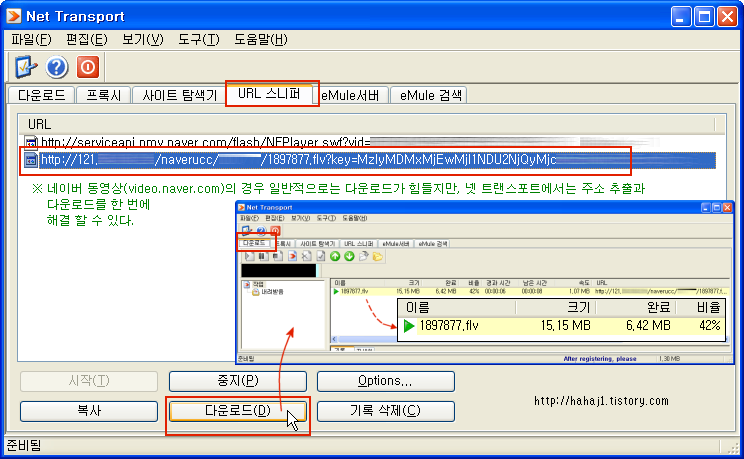Select the highlighted 1897877.flv naverucc URL row
The width and height of the screenshot is (744, 459).
click(371, 159)
